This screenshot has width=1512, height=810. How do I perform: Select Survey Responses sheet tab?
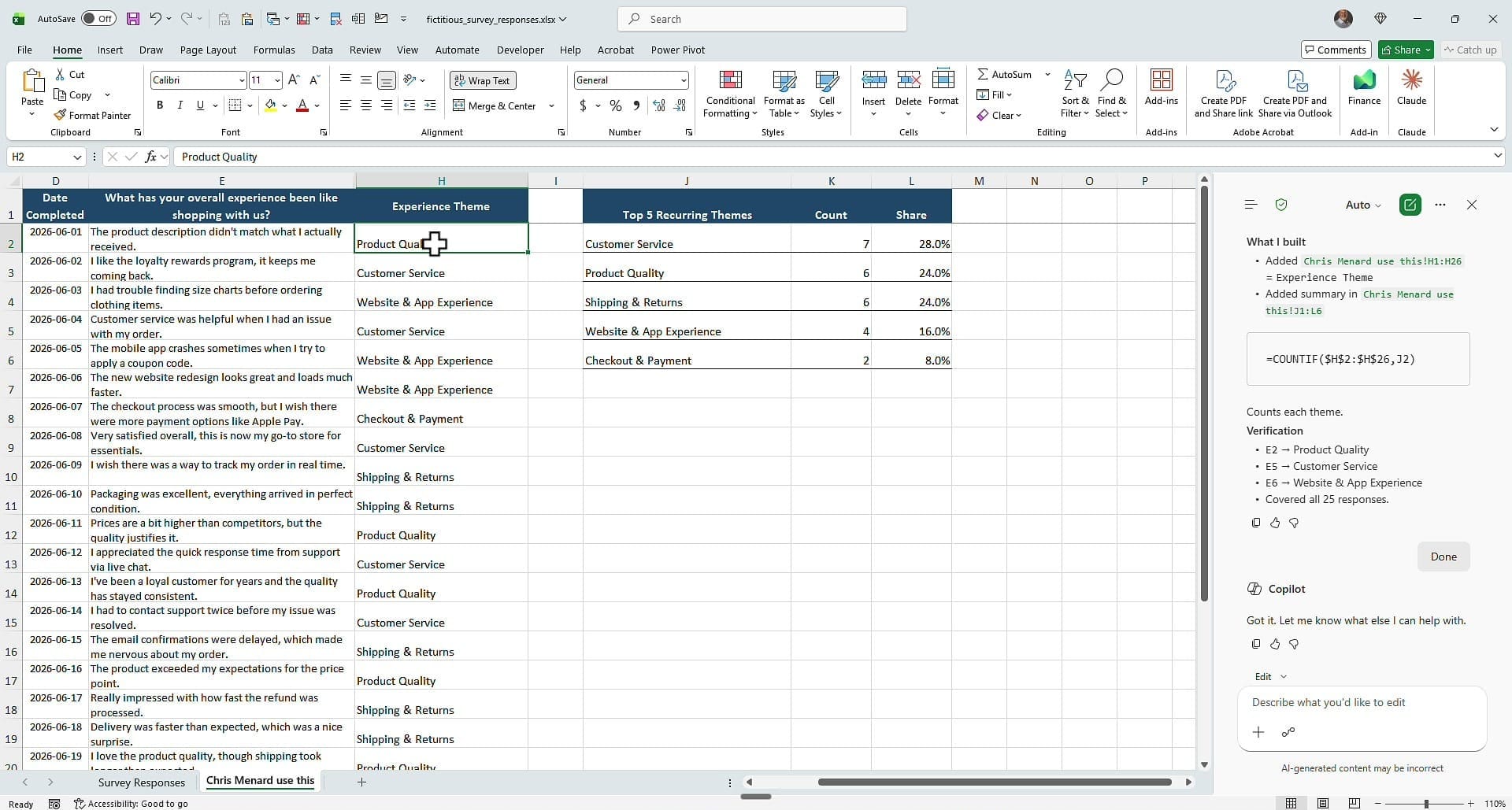pyautogui.click(x=142, y=782)
